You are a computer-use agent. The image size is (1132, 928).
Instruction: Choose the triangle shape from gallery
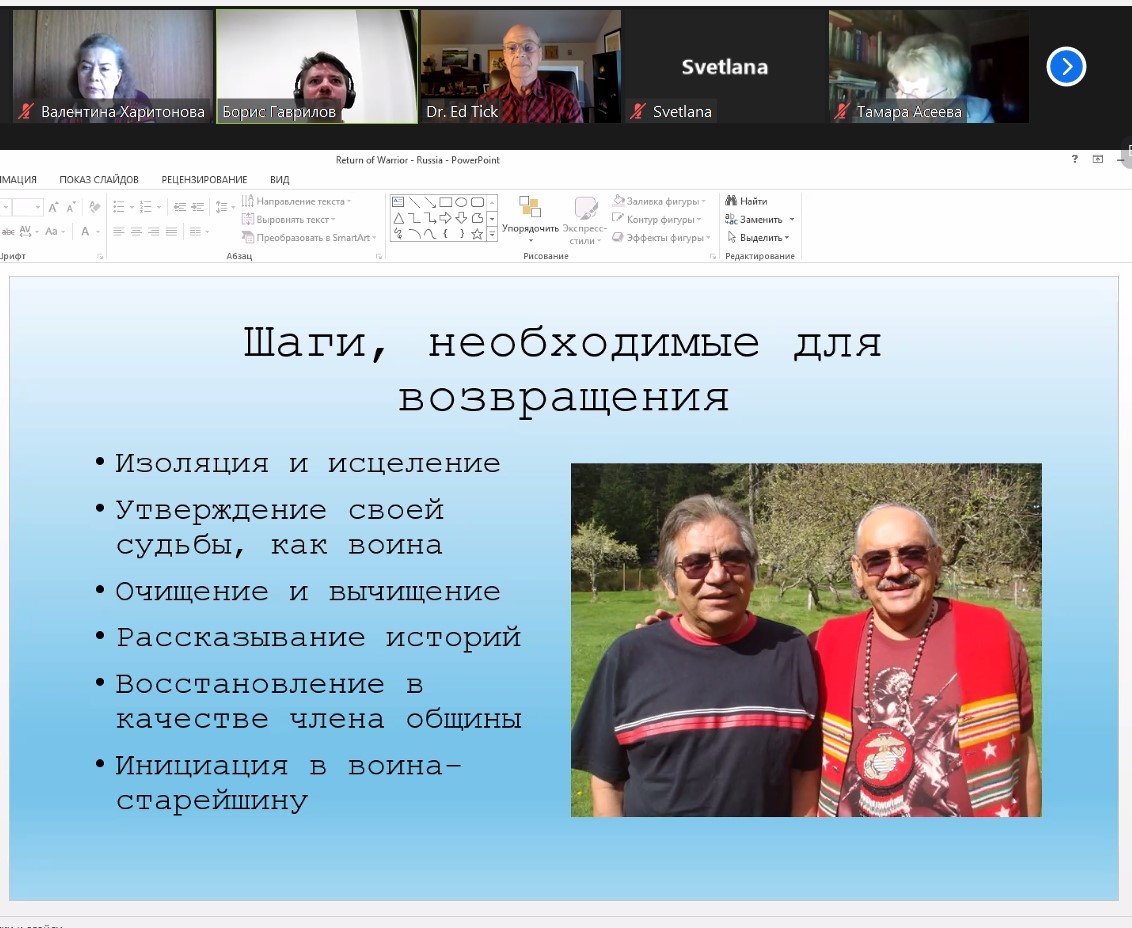click(398, 218)
